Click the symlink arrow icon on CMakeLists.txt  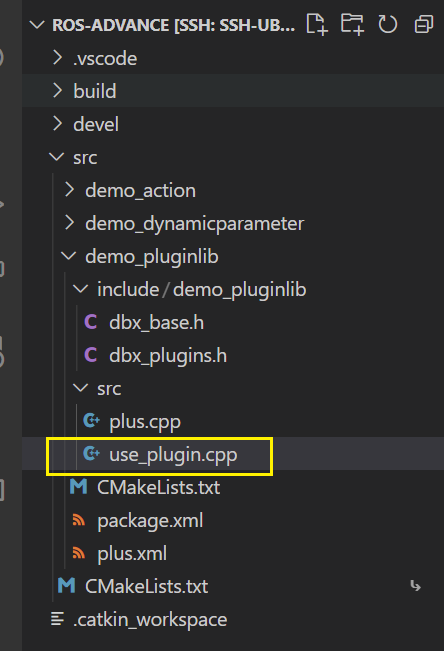coord(415,586)
